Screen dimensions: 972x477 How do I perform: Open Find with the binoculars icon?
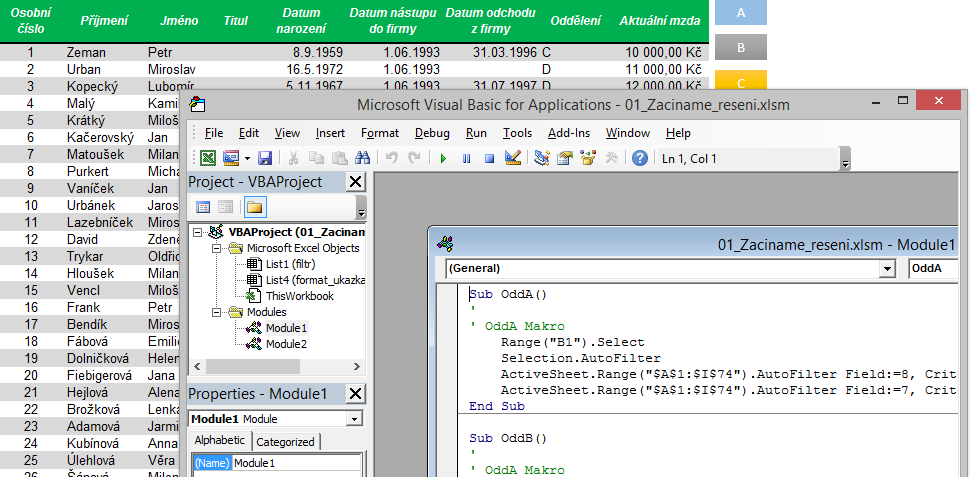pos(362,158)
